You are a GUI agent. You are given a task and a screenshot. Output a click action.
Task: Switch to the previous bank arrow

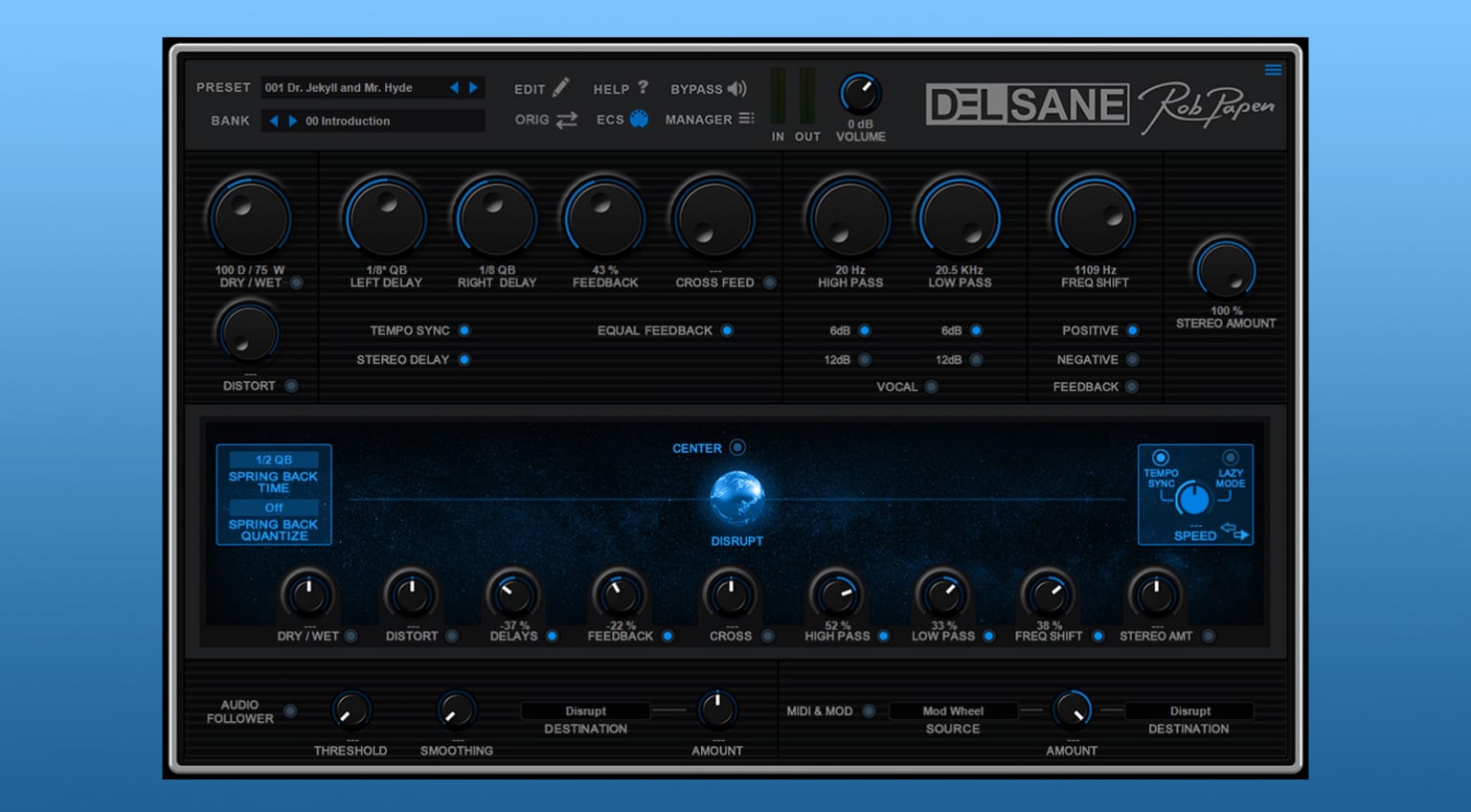(x=274, y=121)
